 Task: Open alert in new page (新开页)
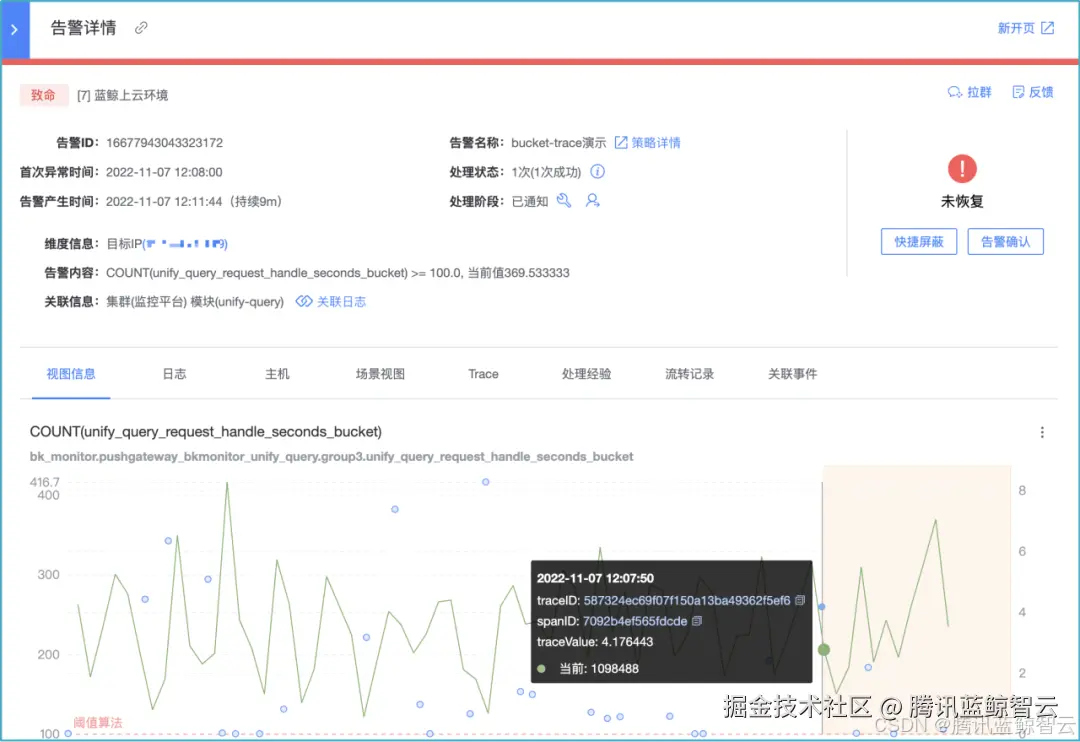pos(1026,28)
